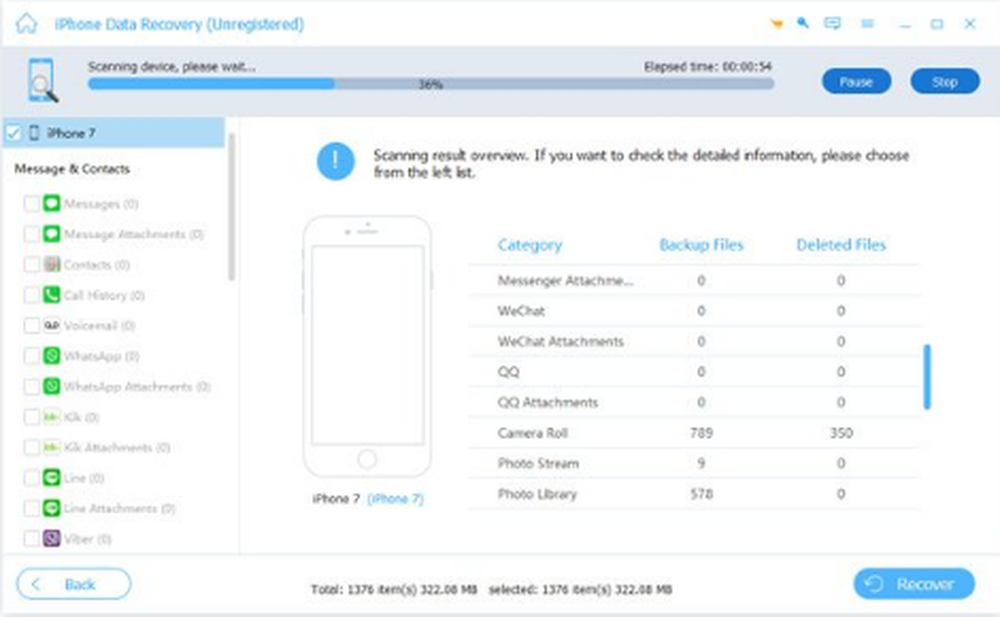The width and height of the screenshot is (1000, 617).
Task: Select the Messenger Attachme... row
Action: (694, 280)
